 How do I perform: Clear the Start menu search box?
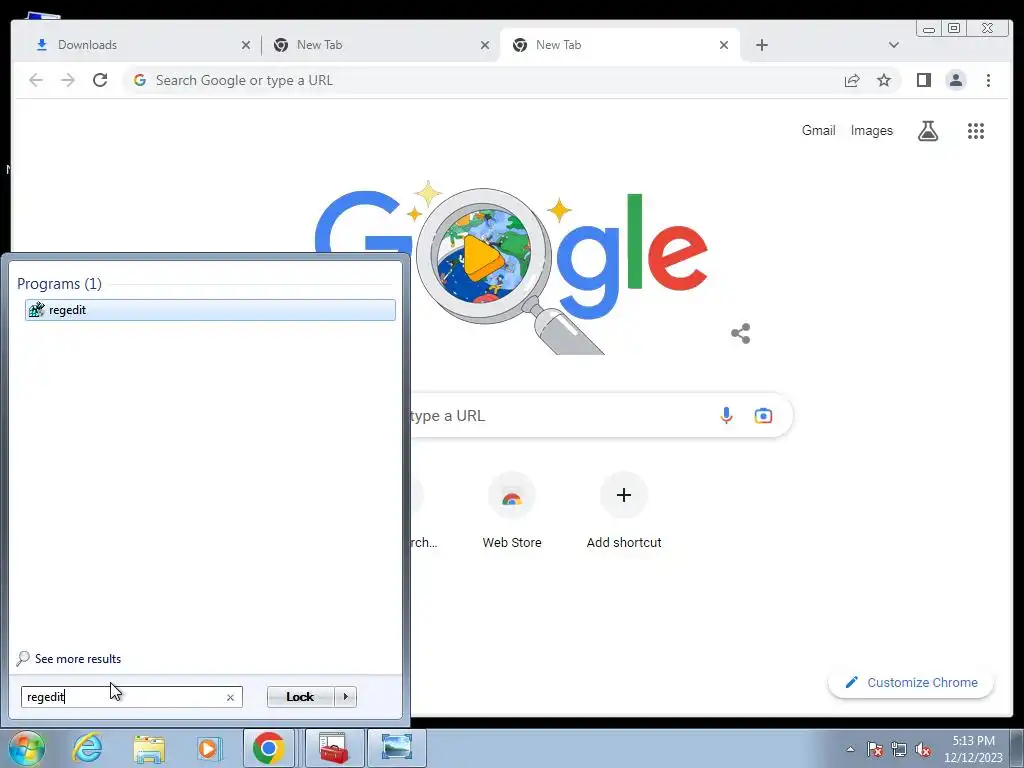[x=230, y=697]
